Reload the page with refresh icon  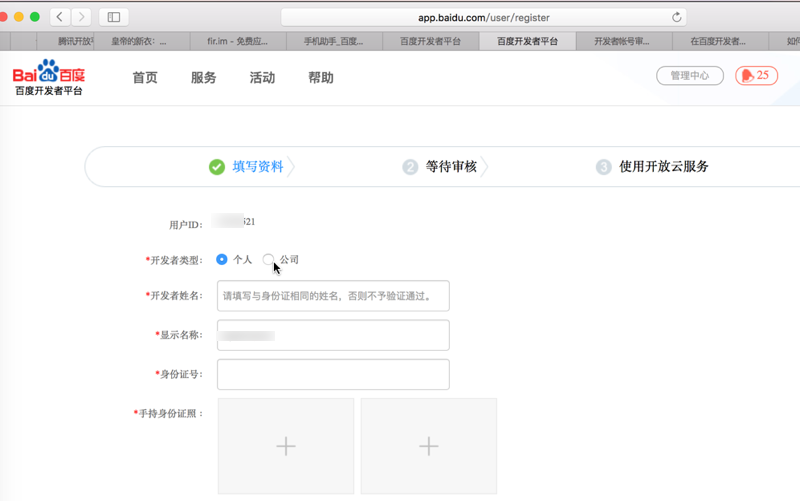(x=677, y=17)
